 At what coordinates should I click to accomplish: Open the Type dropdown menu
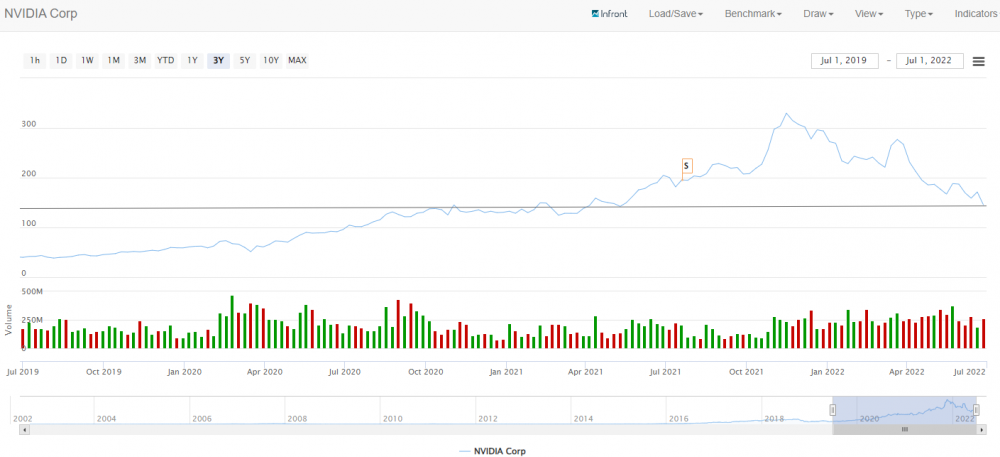(x=919, y=13)
